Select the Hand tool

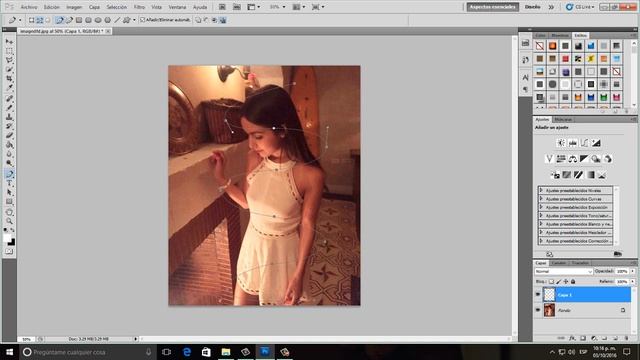(x=9, y=213)
